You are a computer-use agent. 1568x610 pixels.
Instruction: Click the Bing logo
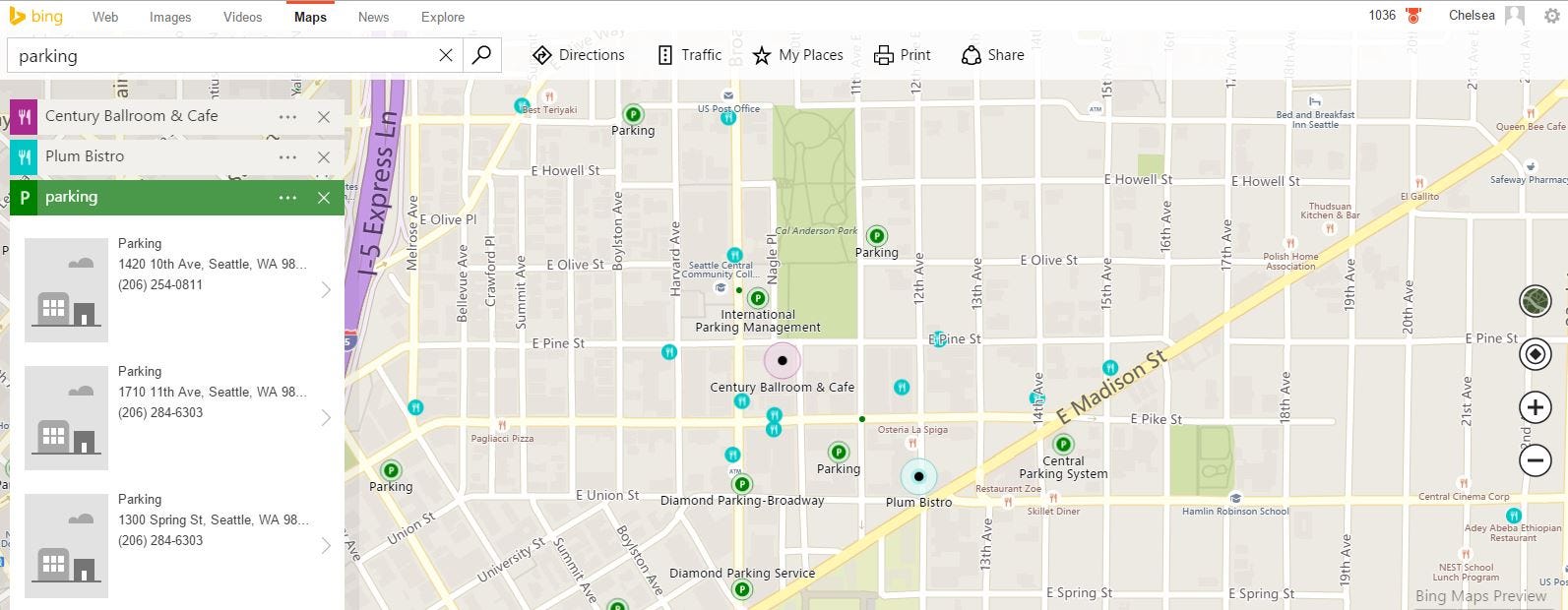(35, 17)
